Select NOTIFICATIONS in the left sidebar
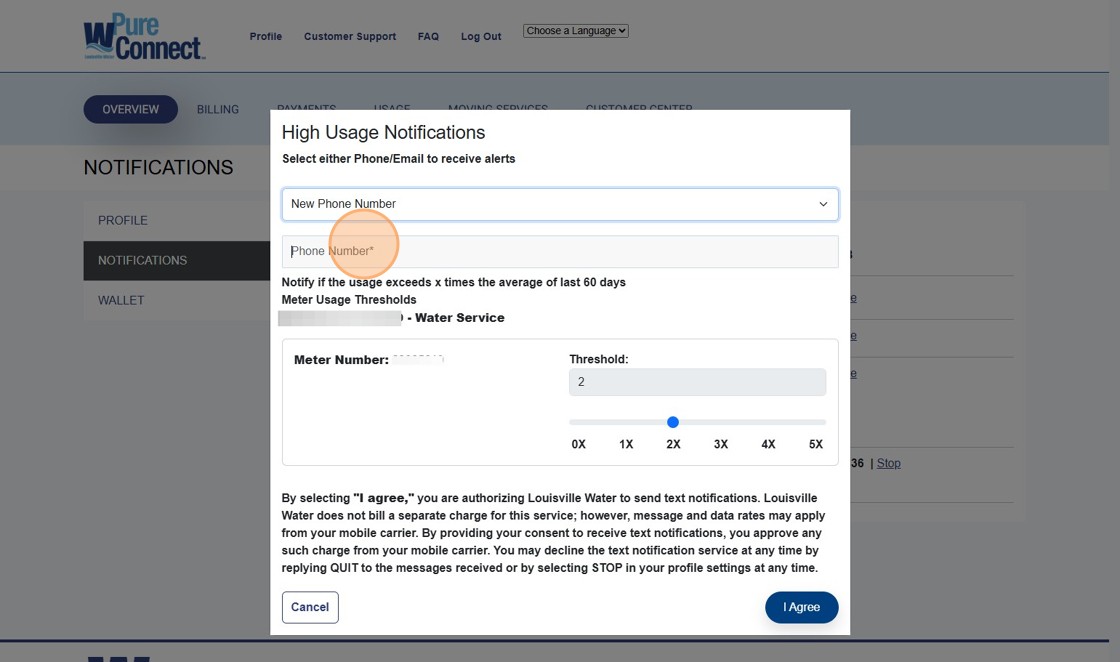 [x=143, y=260]
